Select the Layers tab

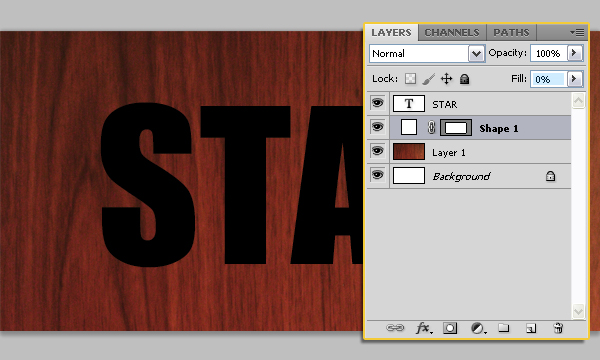[x=391, y=33]
